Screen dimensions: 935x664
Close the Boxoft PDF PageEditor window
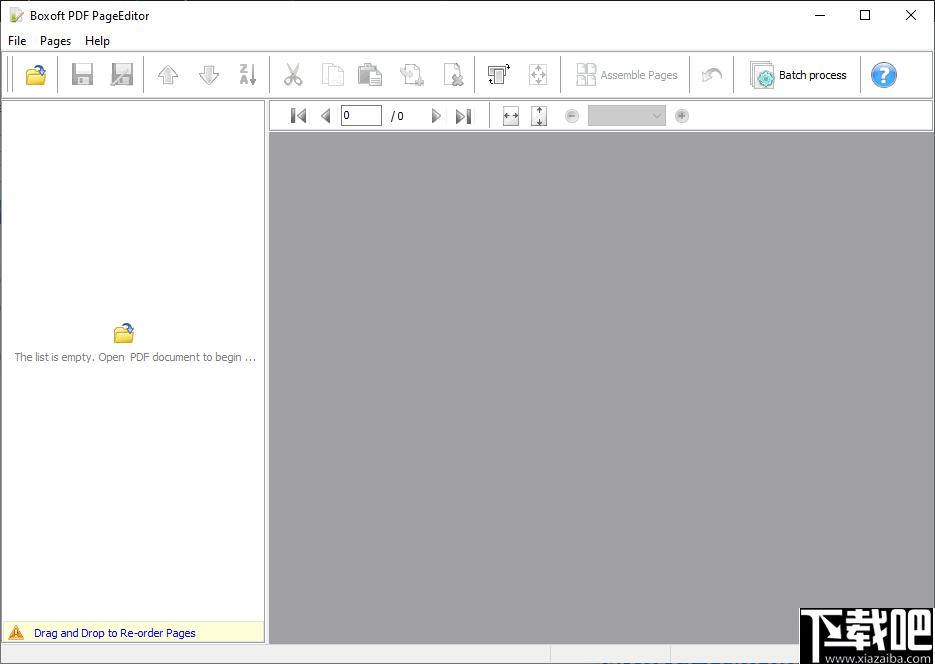(x=911, y=15)
